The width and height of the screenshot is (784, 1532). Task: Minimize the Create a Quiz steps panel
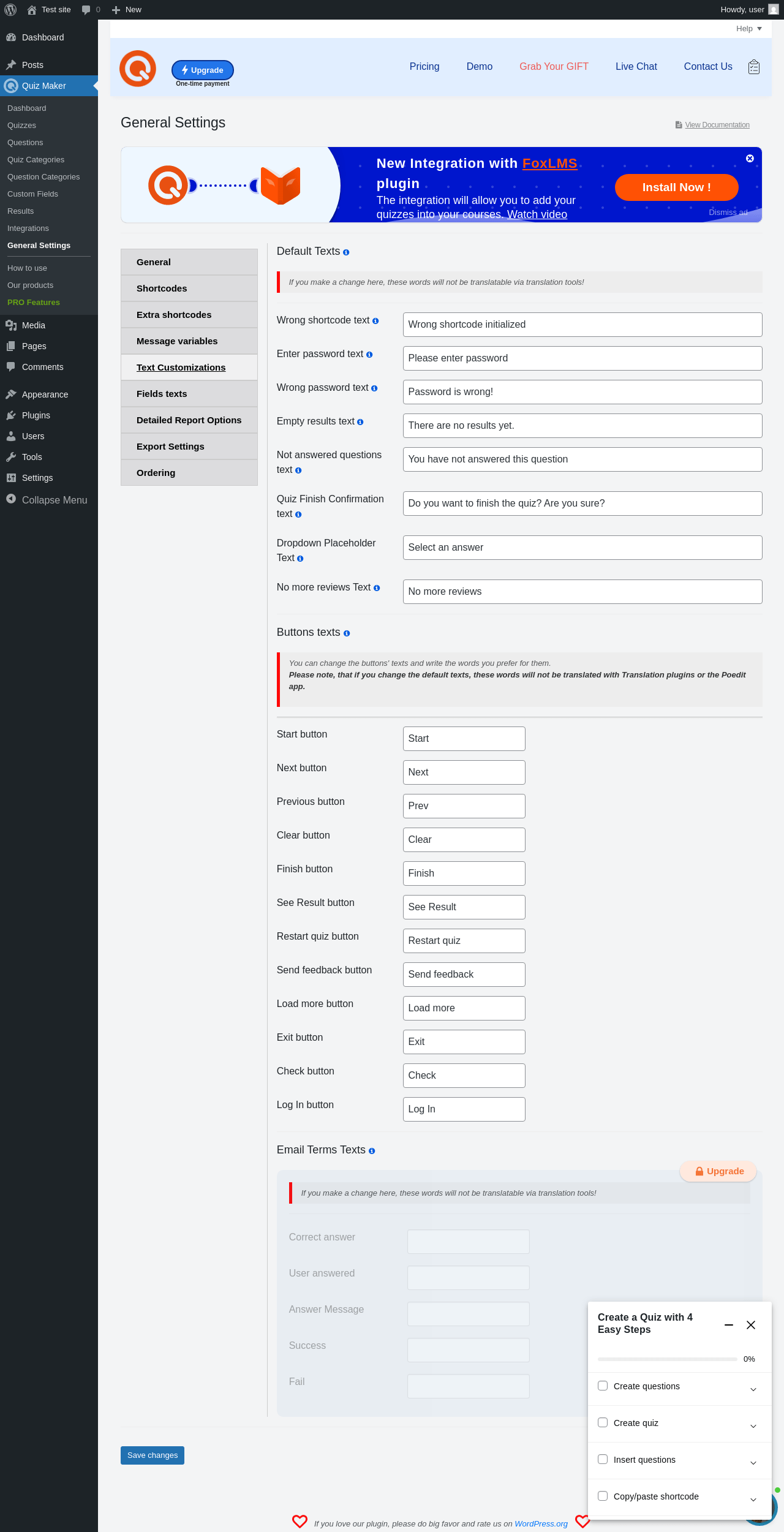coord(729,1325)
